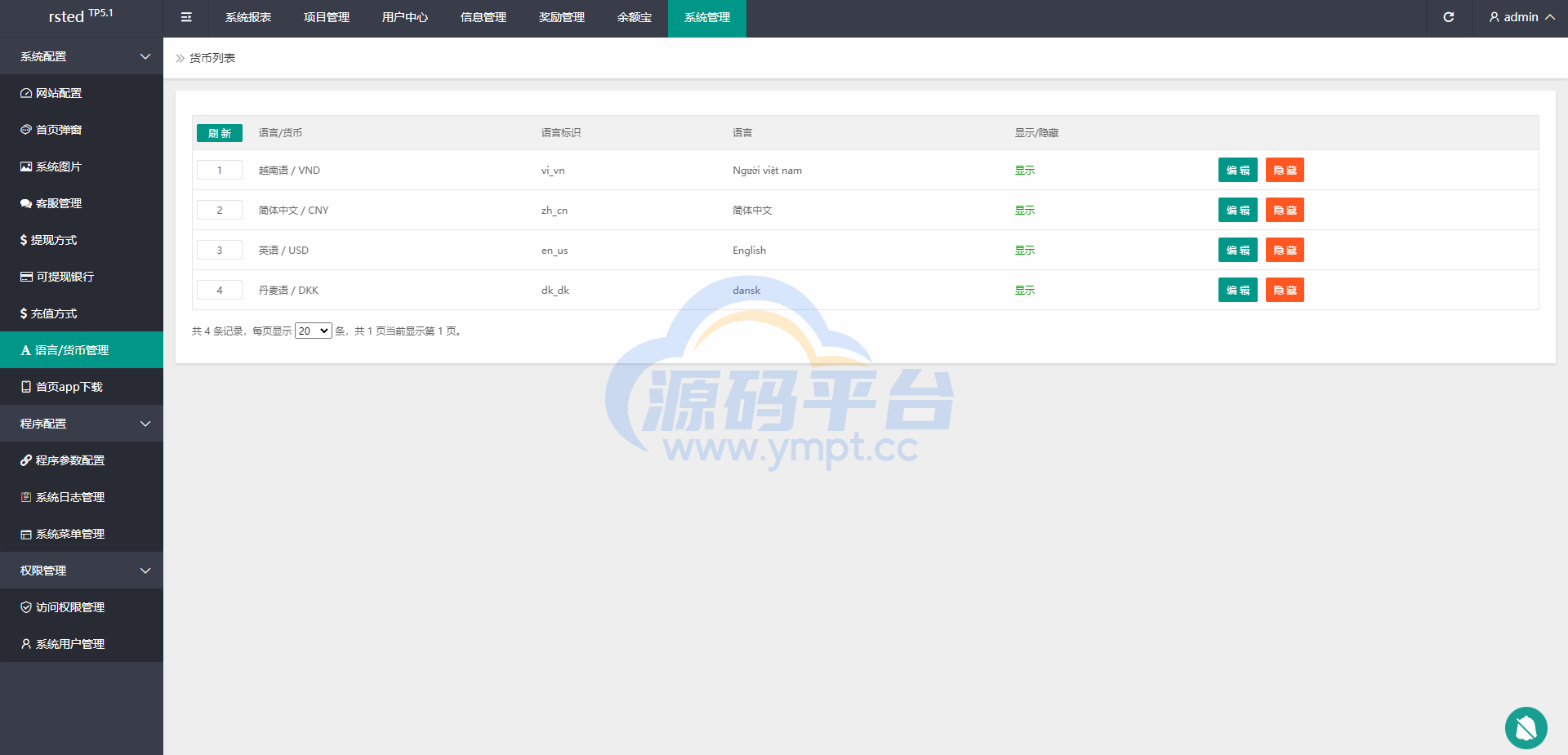Image resolution: width=1568 pixels, height=755 pixels.
Task: Open the 奖励管理 top menu
Action: click(562, 17)
